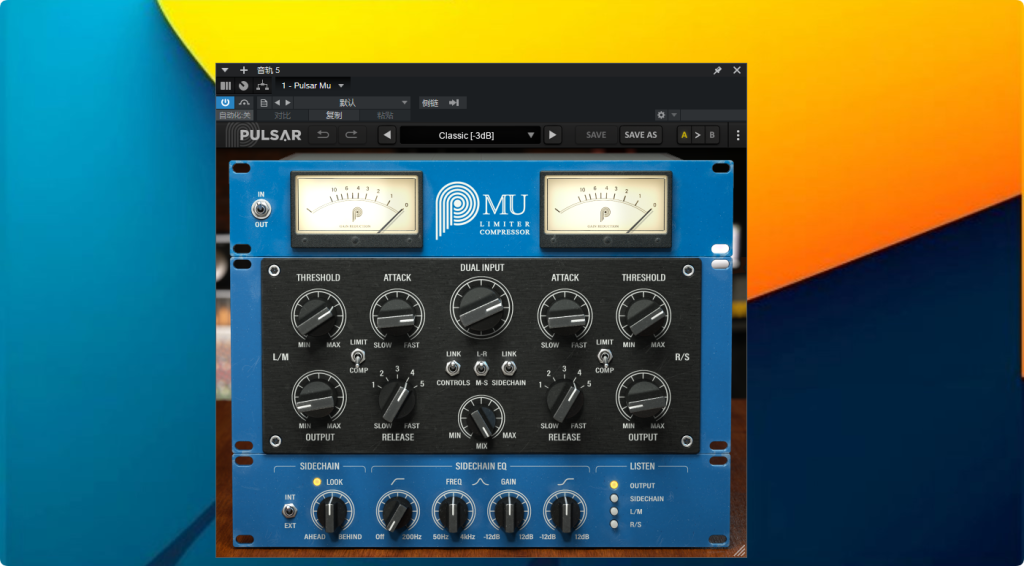The width and height of the screenshot is (1024, 566).
Task: Adjust the sidechain EQ FREQ knob
Action: tap(453, 511)
